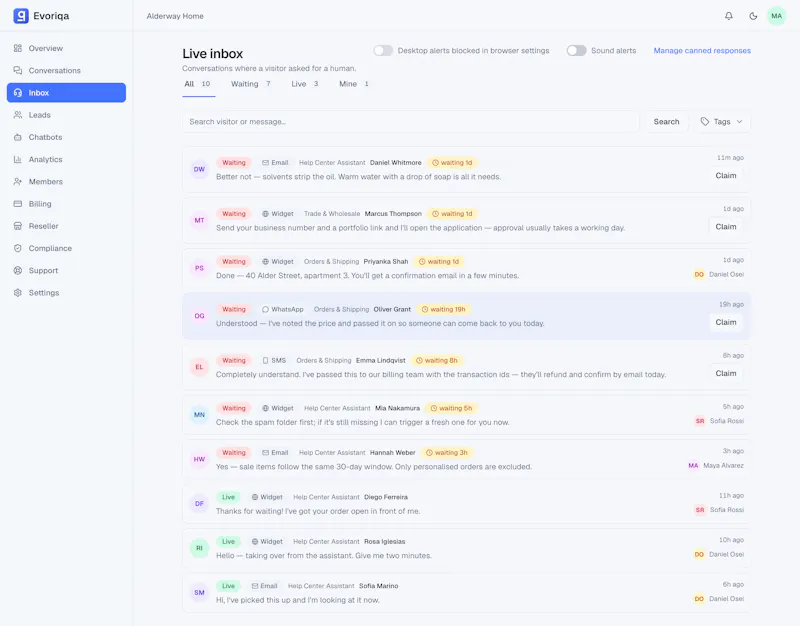The height and width of the screenshot is (626, 800).
Task: Click the Compliance shield icon
Action: tap(18, 248)
